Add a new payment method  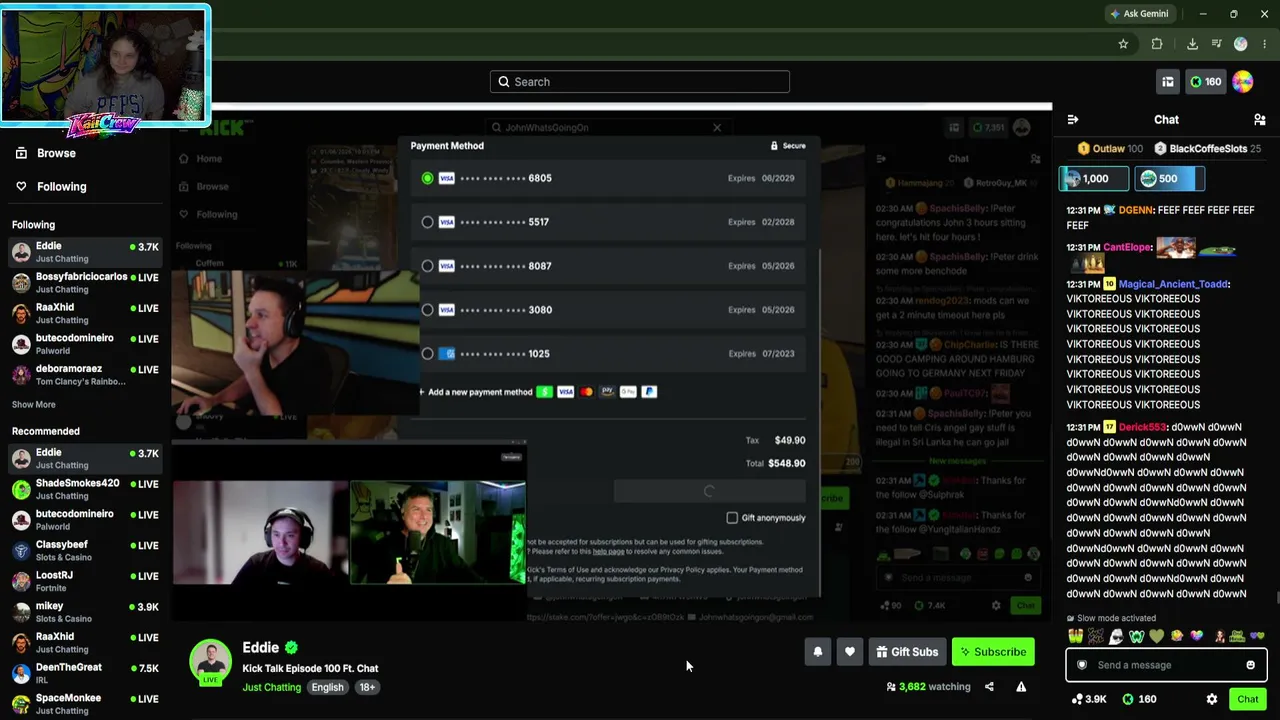tap(476, 392)
